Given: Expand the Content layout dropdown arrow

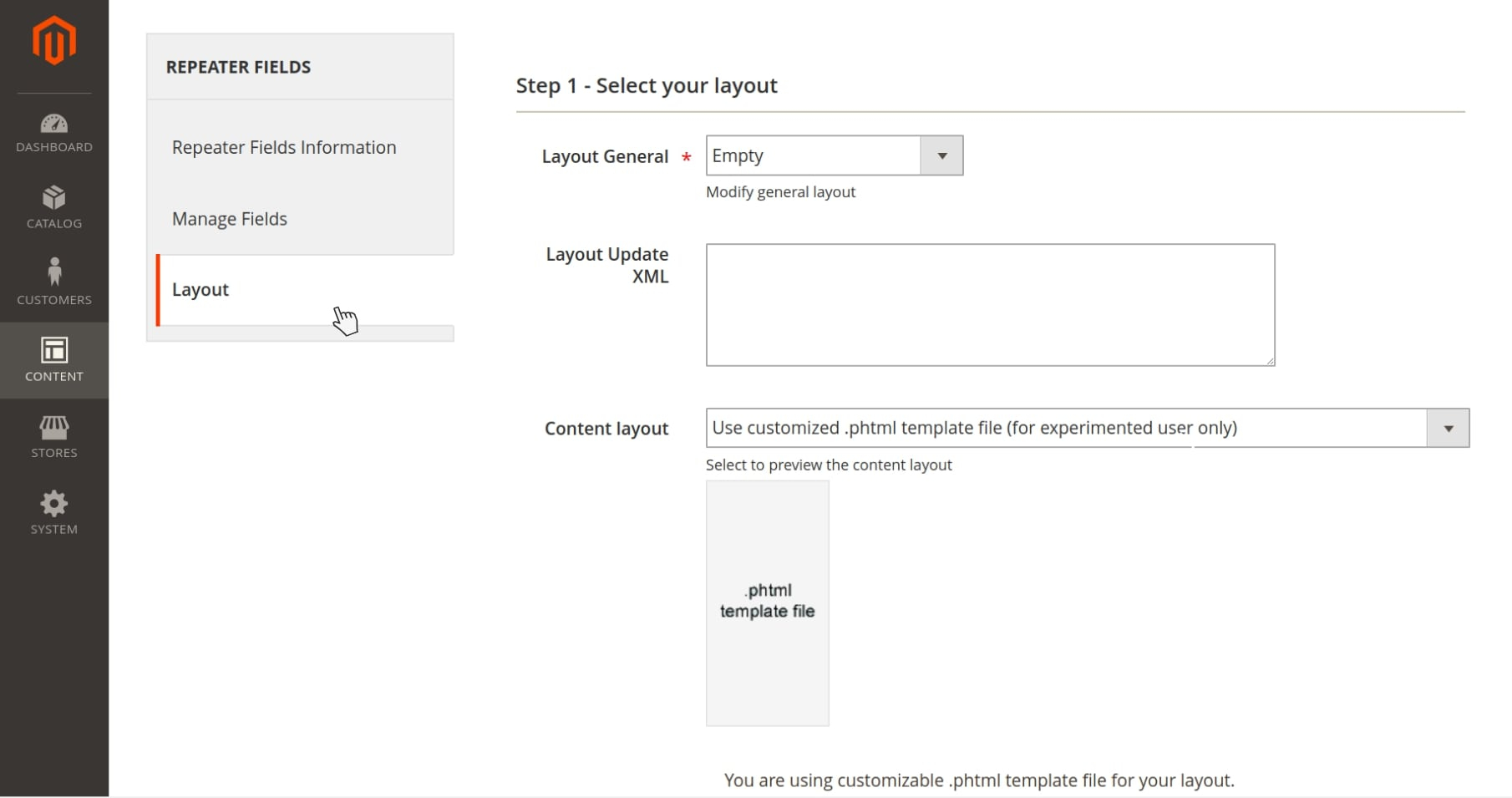Looking at the screenshot, I should tap(1448, 429).
